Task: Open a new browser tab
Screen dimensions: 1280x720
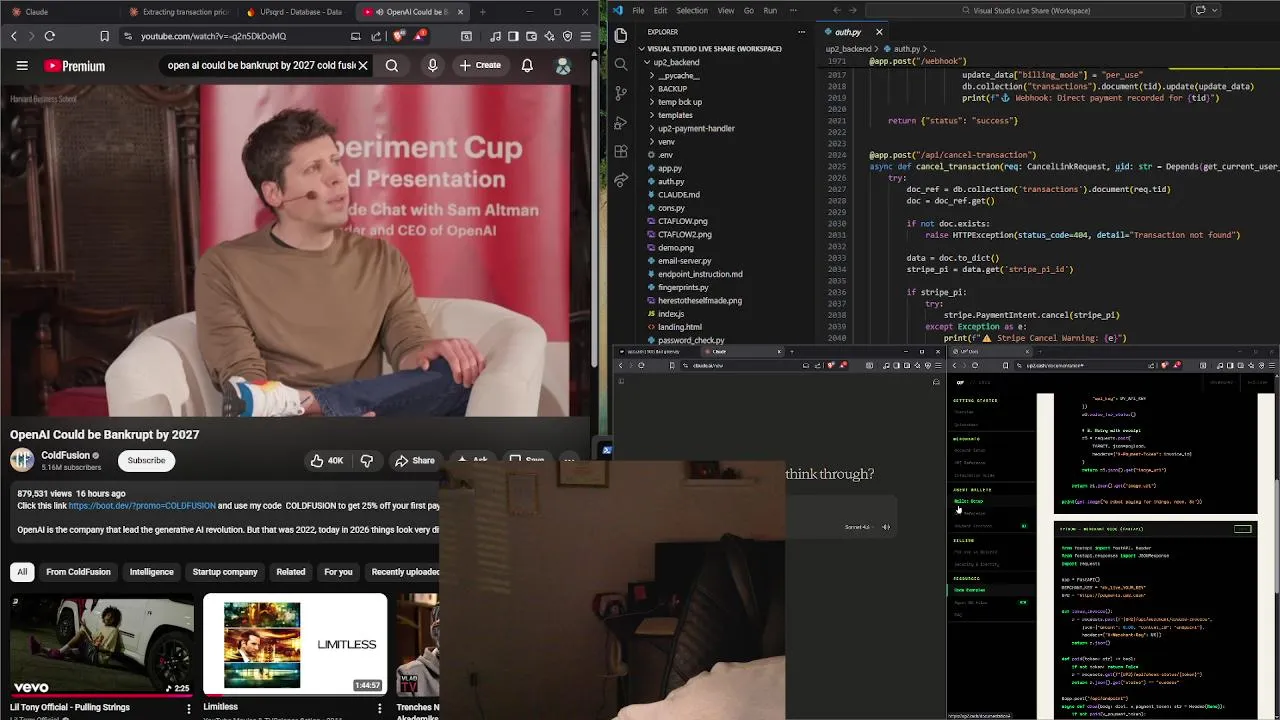Action: coord(483,12)
